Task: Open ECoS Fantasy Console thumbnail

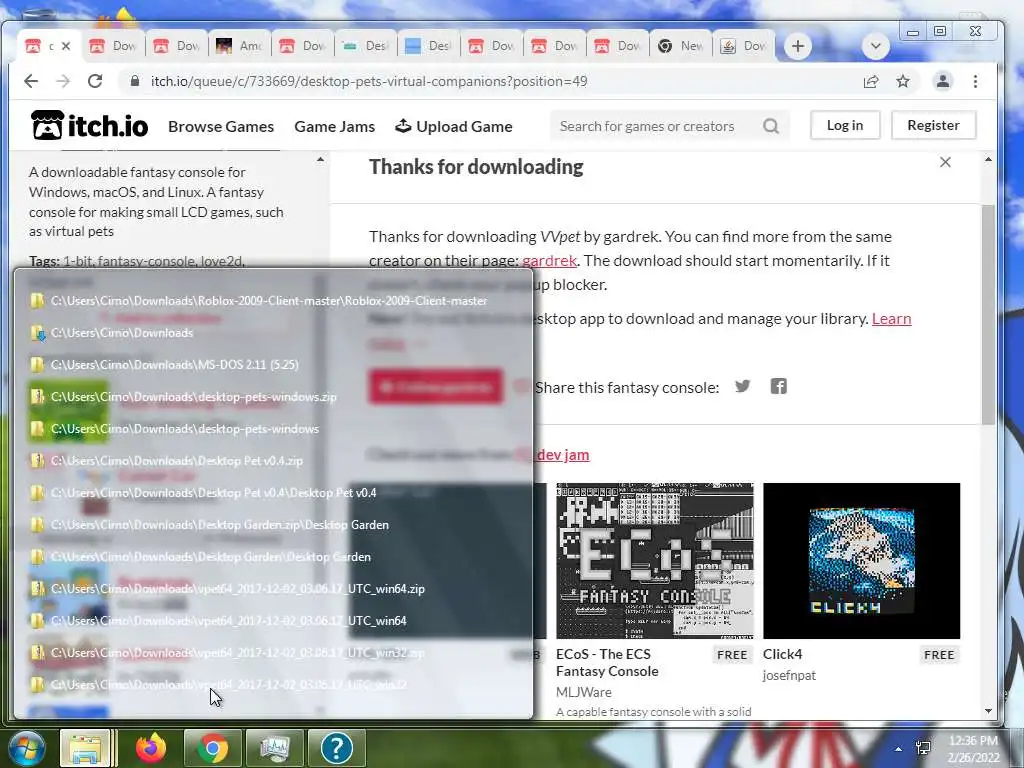Action: click(654, 561)
